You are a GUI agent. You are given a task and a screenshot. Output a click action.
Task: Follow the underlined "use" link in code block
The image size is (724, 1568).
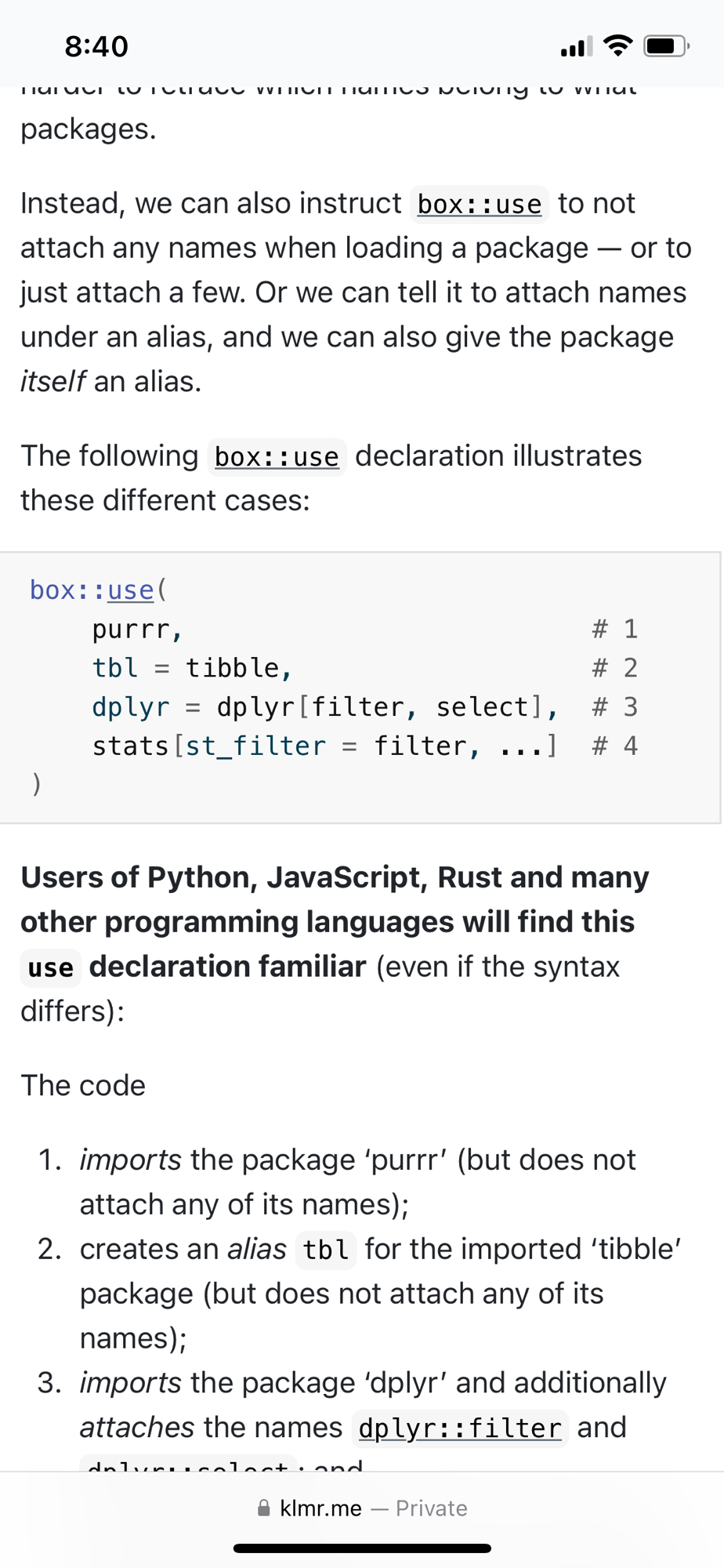[130, 590]
